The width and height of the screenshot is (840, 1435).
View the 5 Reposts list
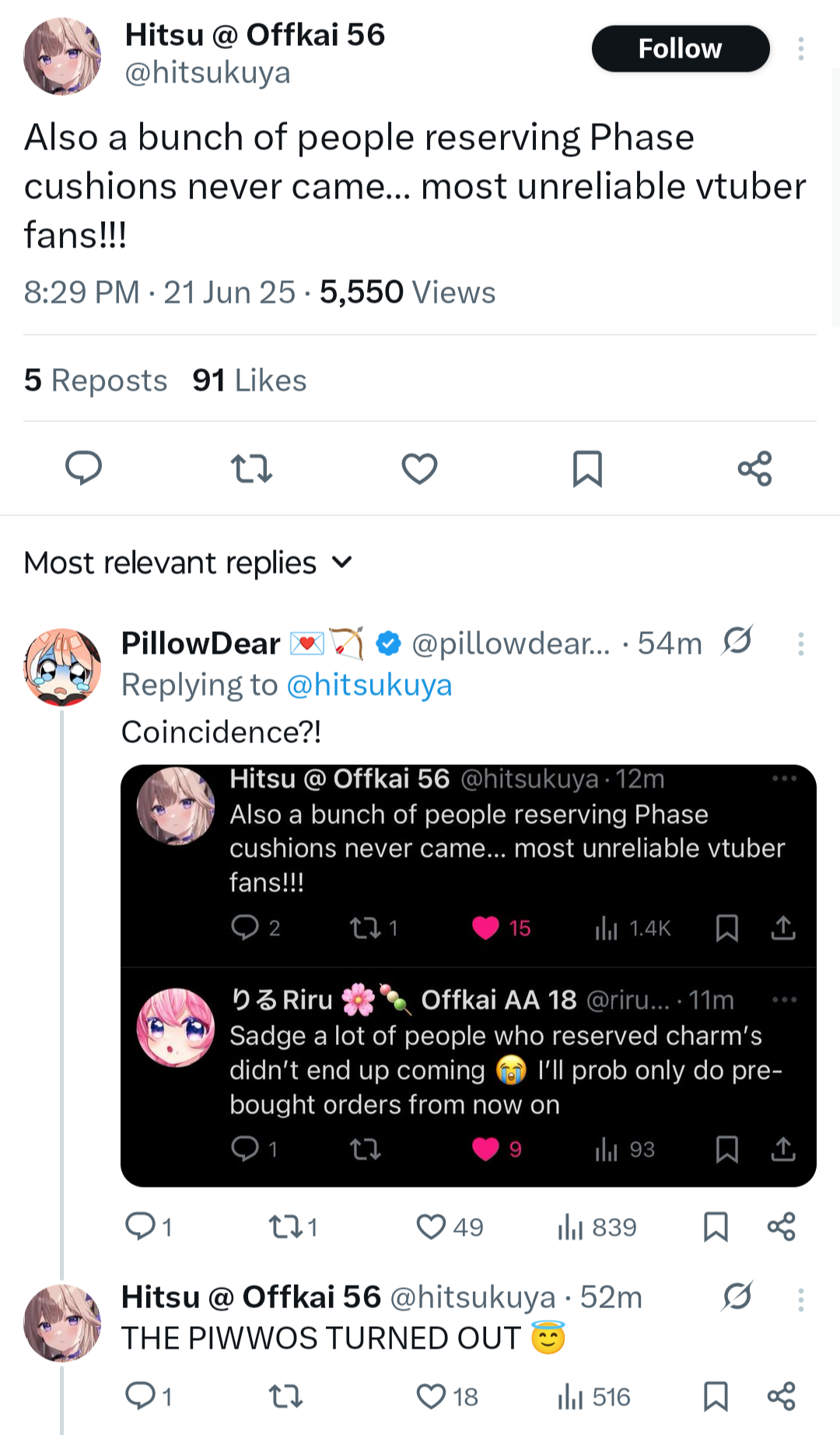(x=96, y=381)
